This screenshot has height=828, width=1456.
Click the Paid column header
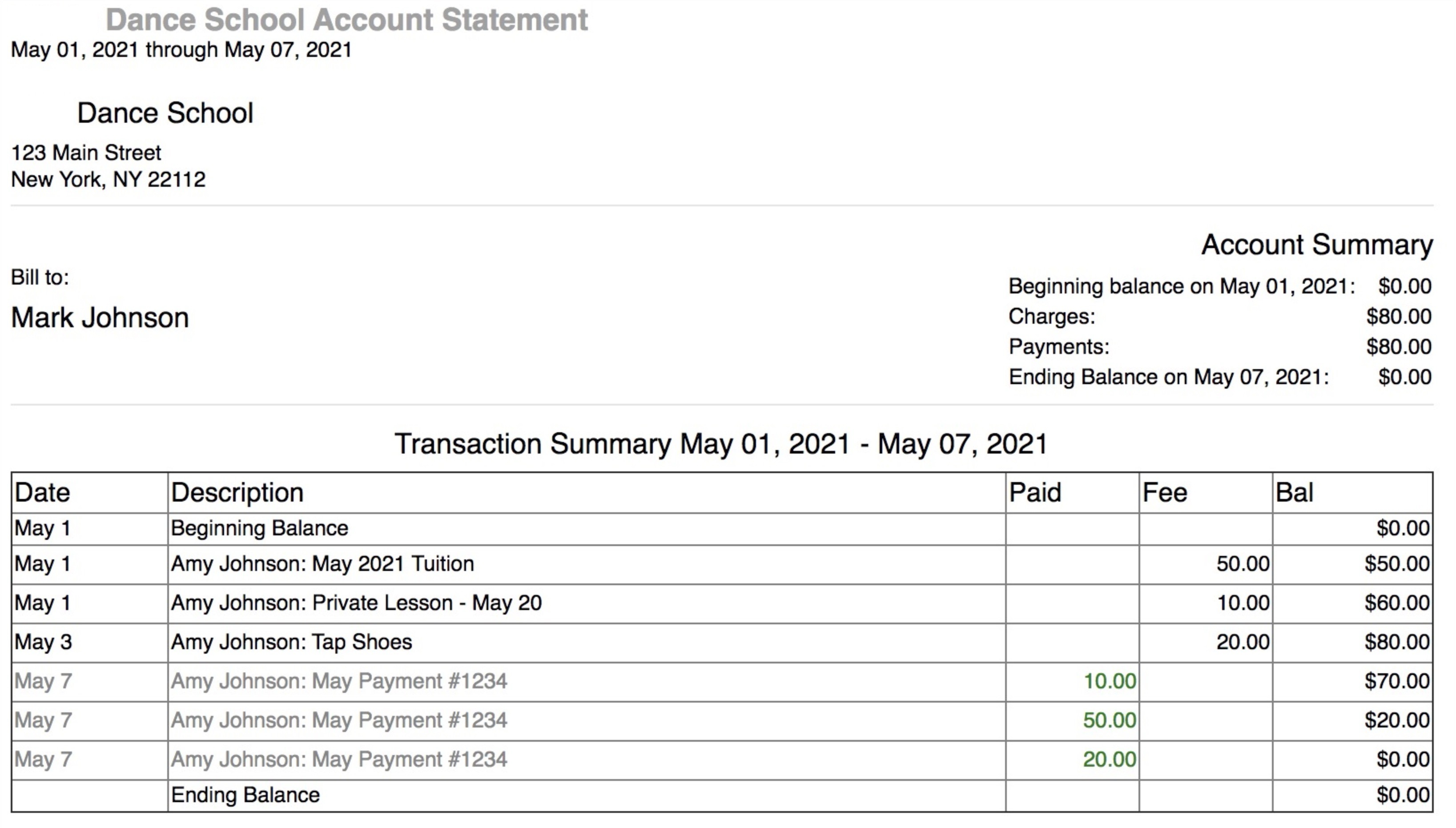point(1034,492)
